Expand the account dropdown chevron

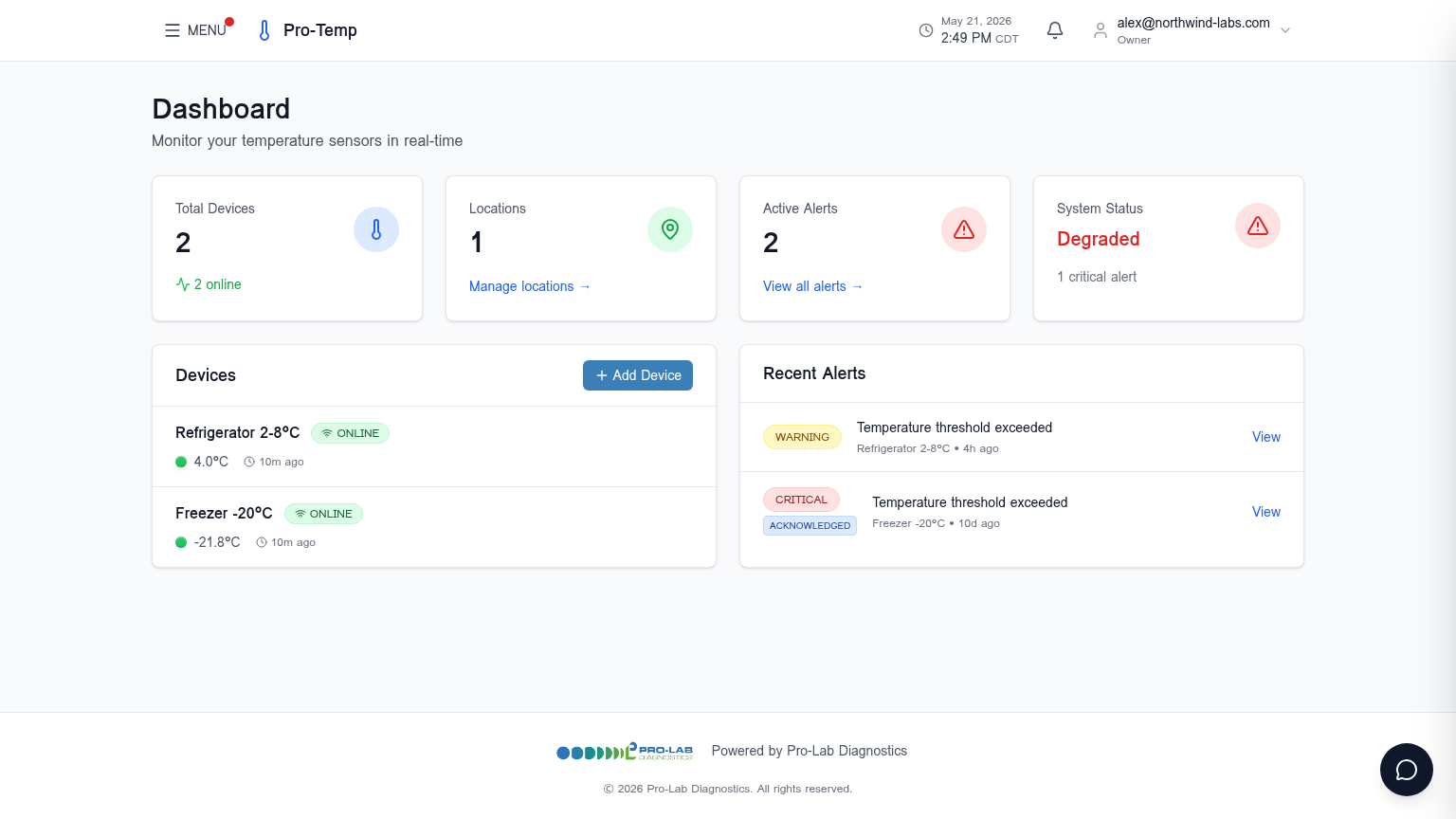tap(1285, 30)
